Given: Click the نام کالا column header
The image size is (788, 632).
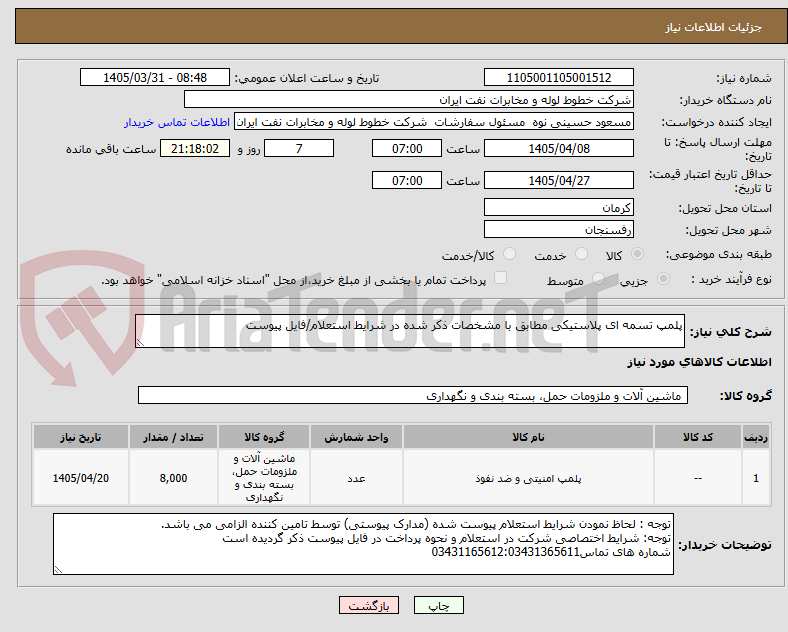Looking at the screenshot, I should (x=528, y=437).
